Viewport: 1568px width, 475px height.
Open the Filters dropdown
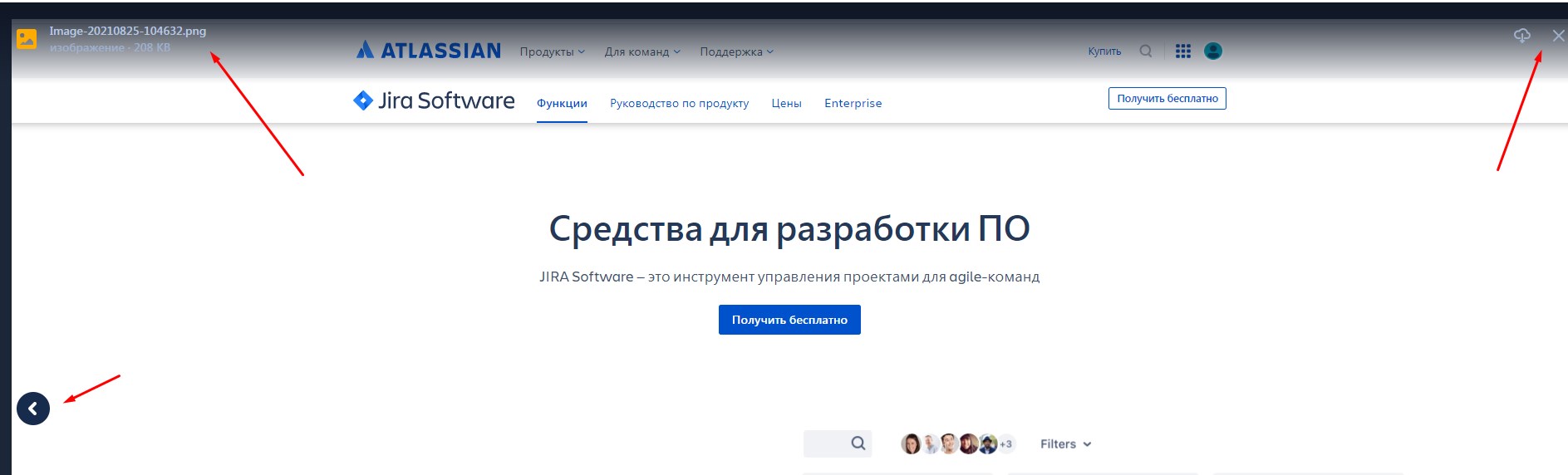point(1066,444)
